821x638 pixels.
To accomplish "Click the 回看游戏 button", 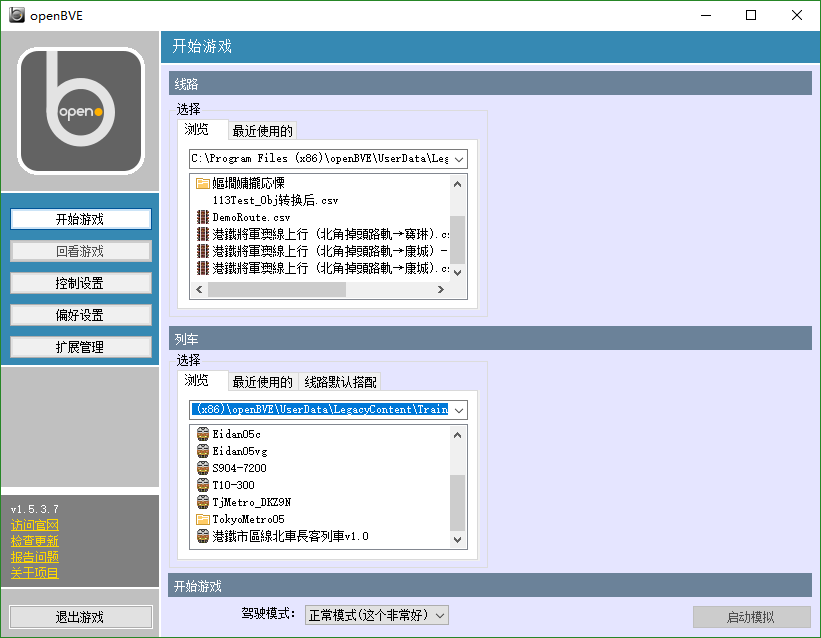I will point(81,251).
